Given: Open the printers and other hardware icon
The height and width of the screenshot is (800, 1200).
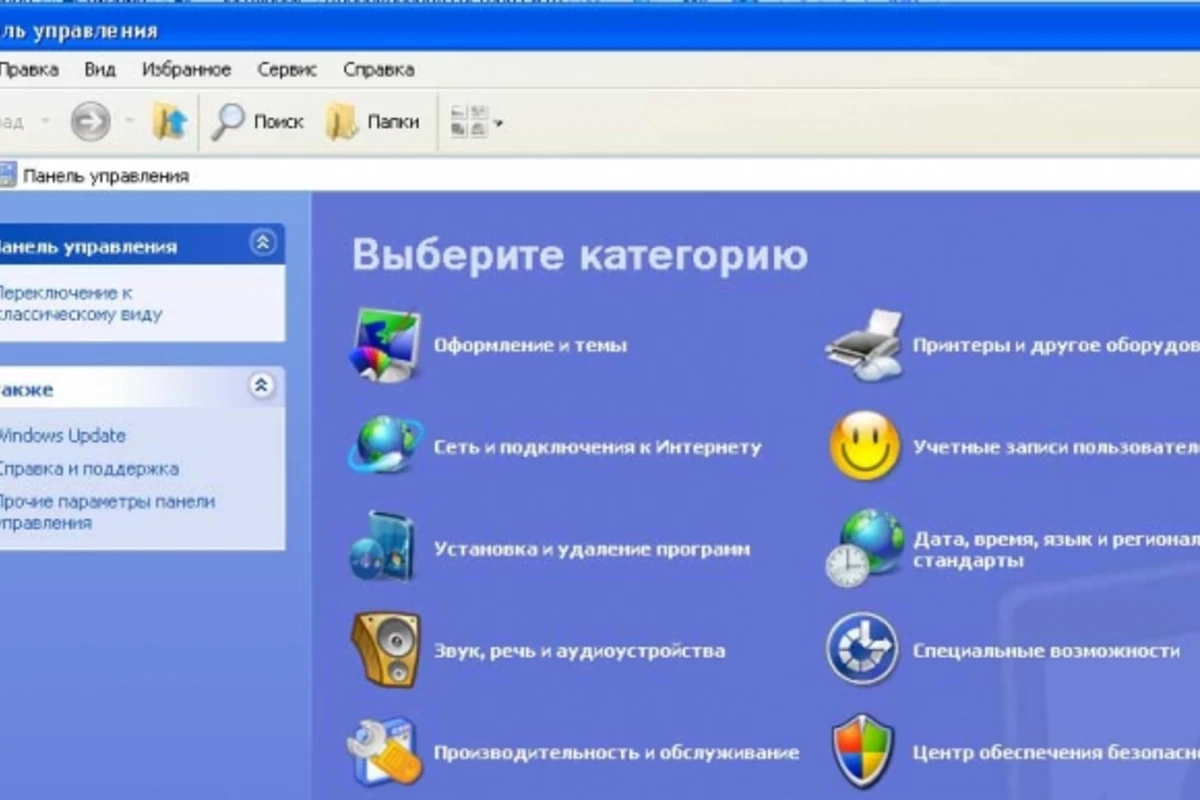Looking at the screenshot, I should [866, 345].
